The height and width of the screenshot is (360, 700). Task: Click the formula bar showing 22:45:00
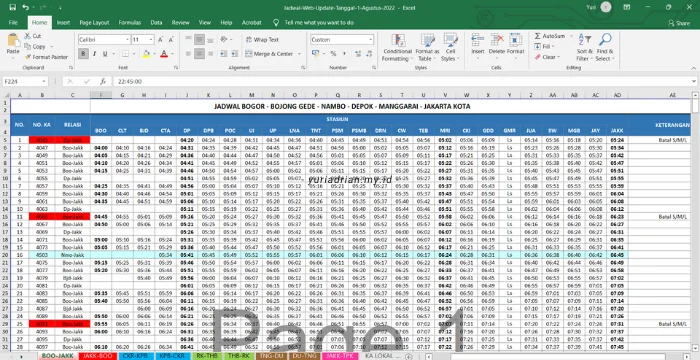tap(402, 82)
